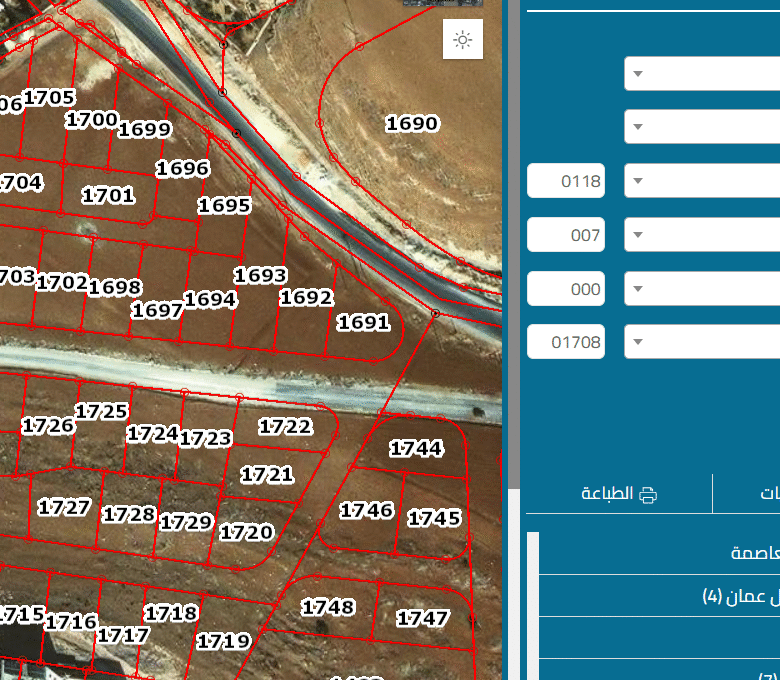Click the parcel number field showing 01708
This screenshot has height=680, width=780.
[566, 342]
